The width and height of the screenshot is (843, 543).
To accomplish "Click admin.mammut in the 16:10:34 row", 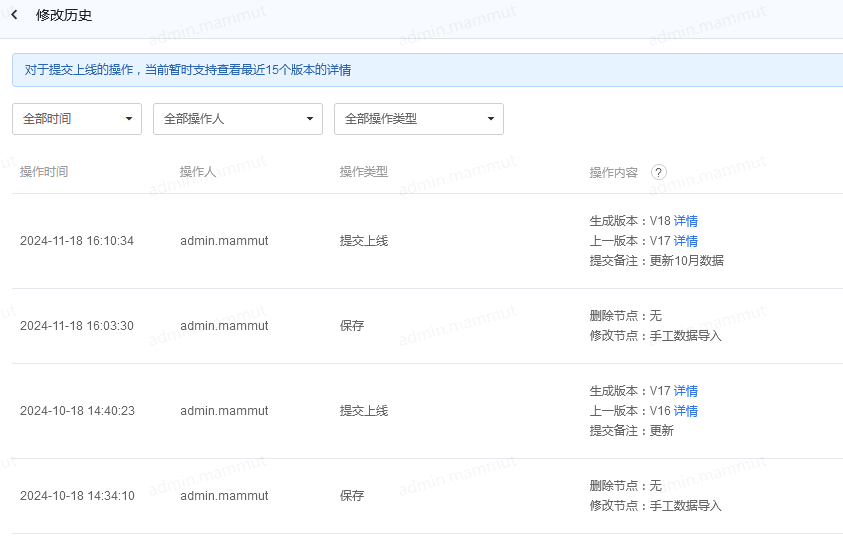I will [224, 241].
